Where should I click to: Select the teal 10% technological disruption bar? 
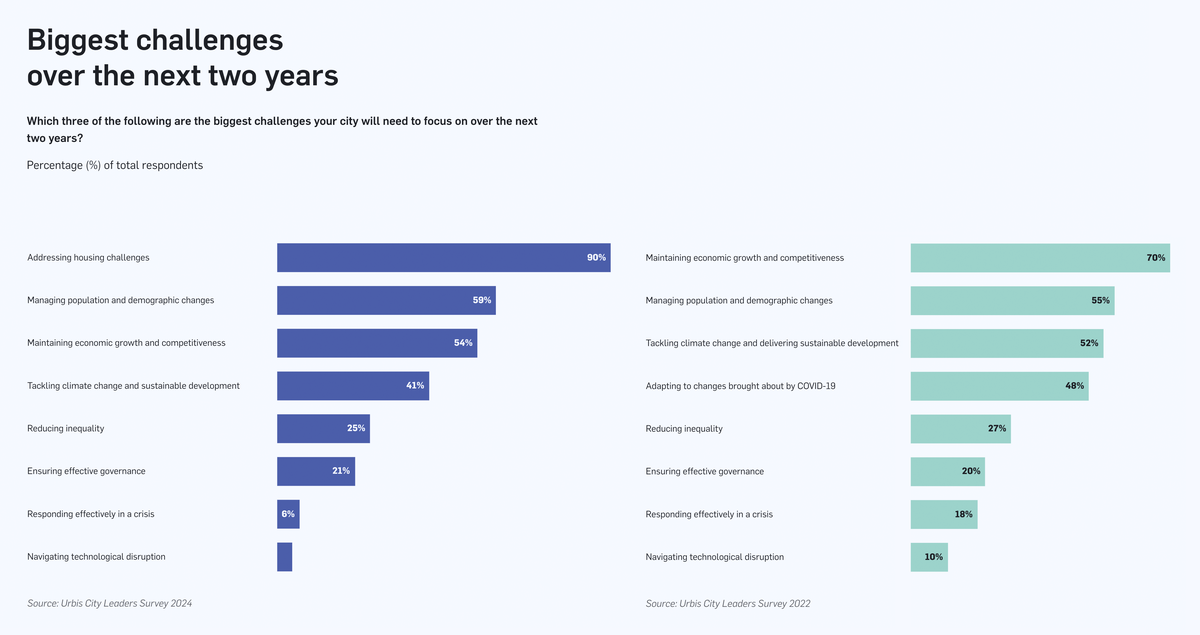click(x=929, y=557)
